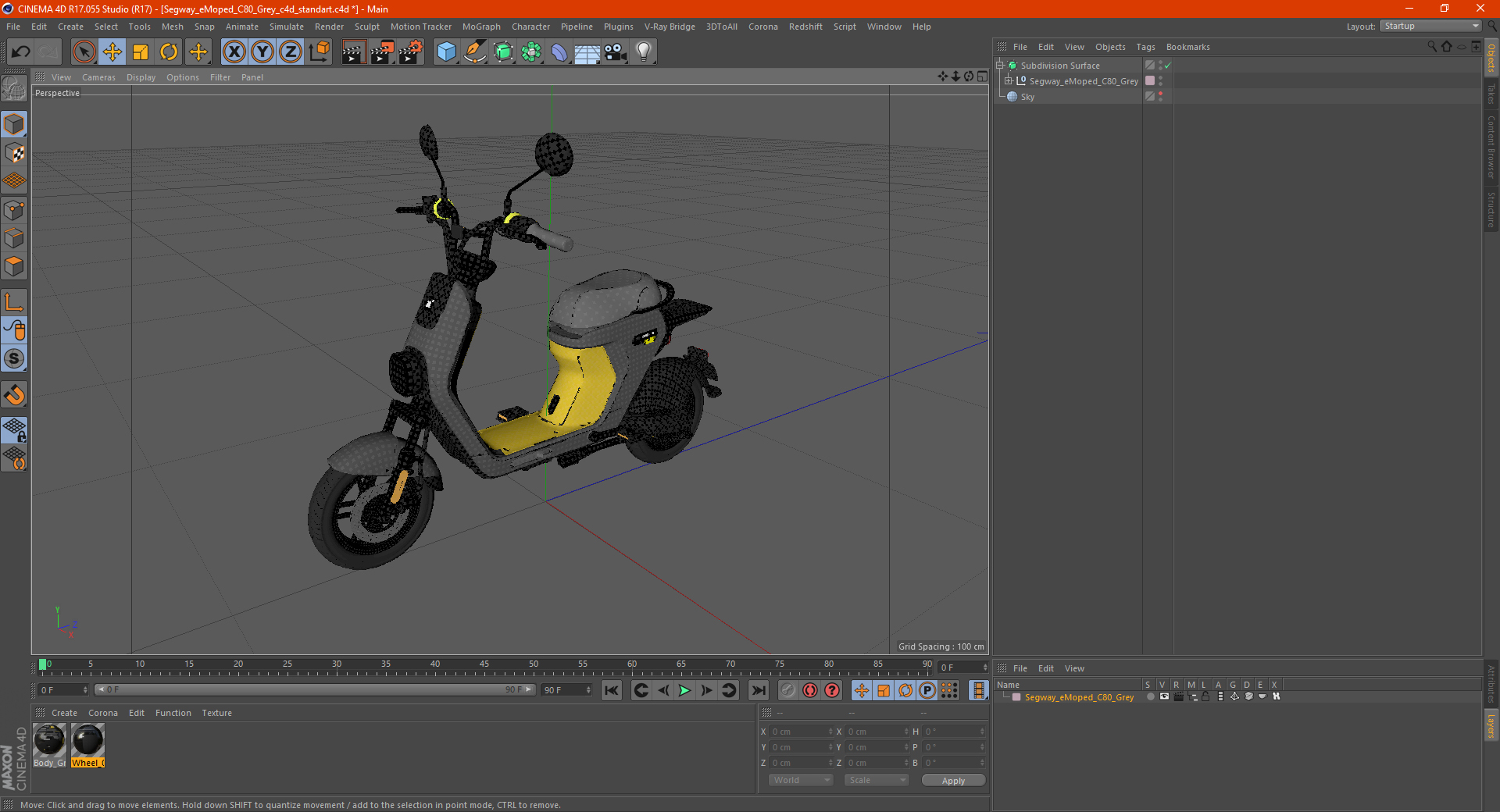Viewport: 1500px width, 812px height.
Task: Click frame 45 on timeline ruler
Action: [484, 664]
